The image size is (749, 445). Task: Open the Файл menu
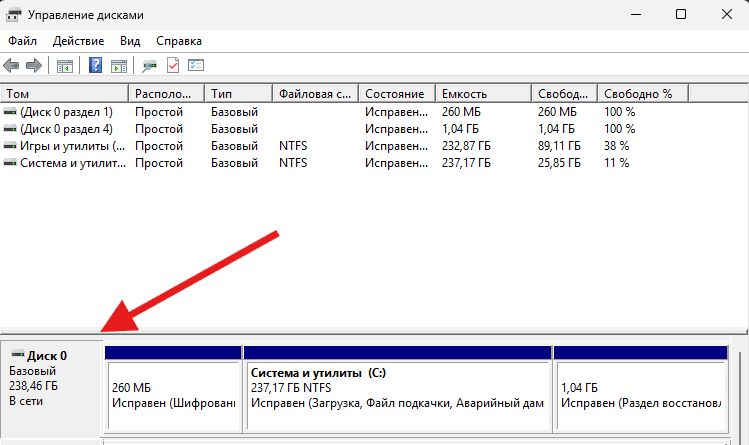(x=22, y=41)
